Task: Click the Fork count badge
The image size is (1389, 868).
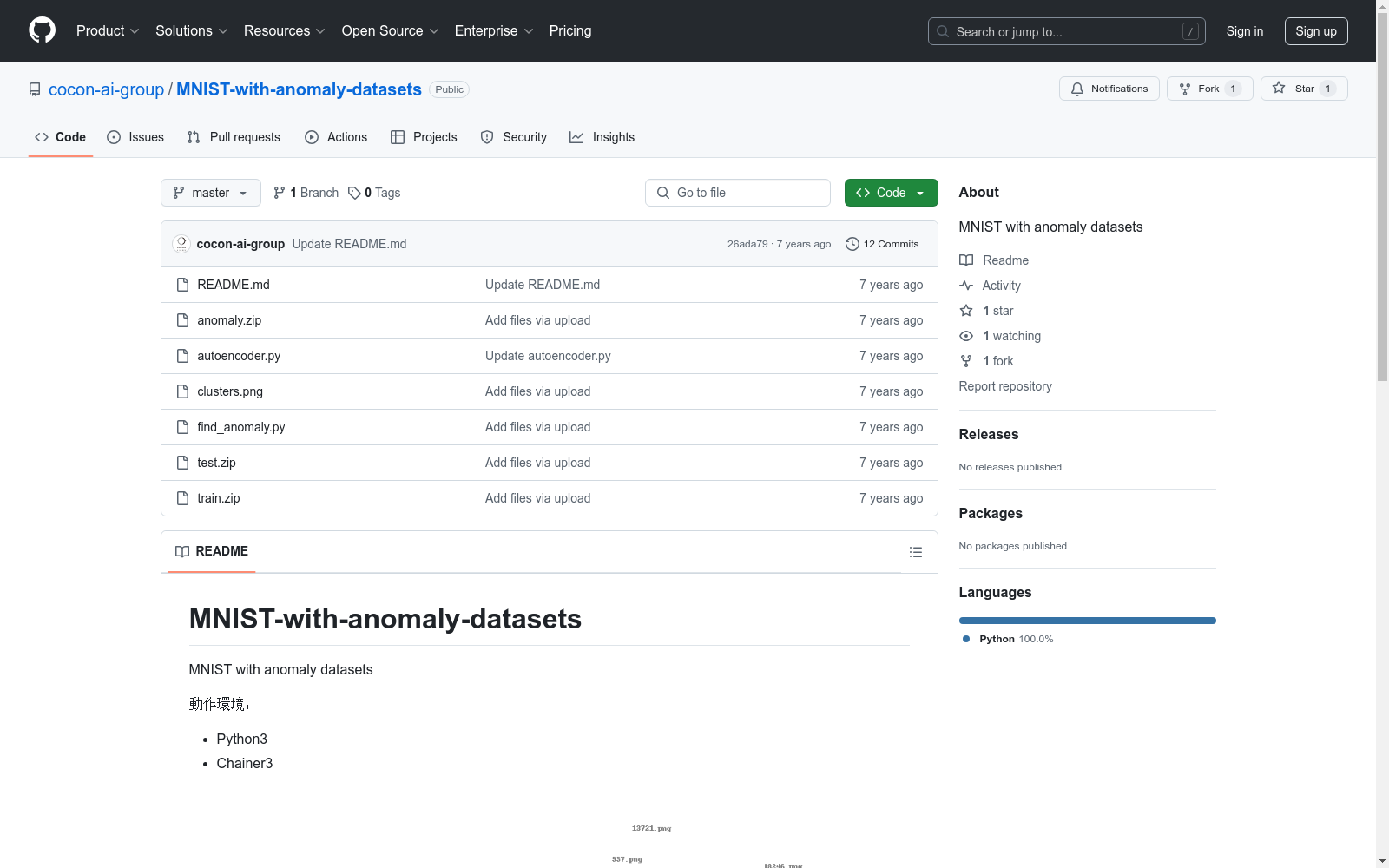Action: [1233, 89]
